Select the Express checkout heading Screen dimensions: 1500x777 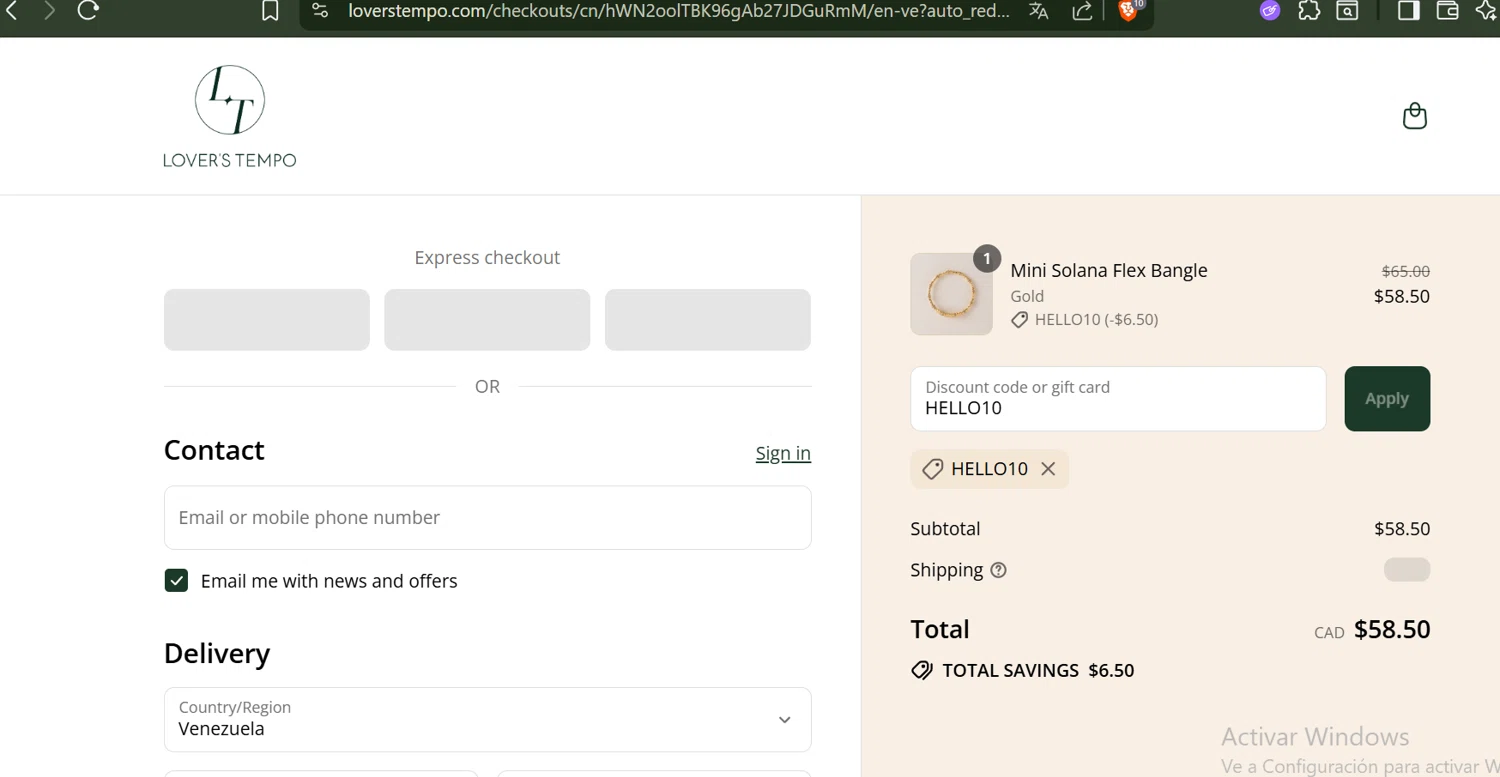(487, 258)
